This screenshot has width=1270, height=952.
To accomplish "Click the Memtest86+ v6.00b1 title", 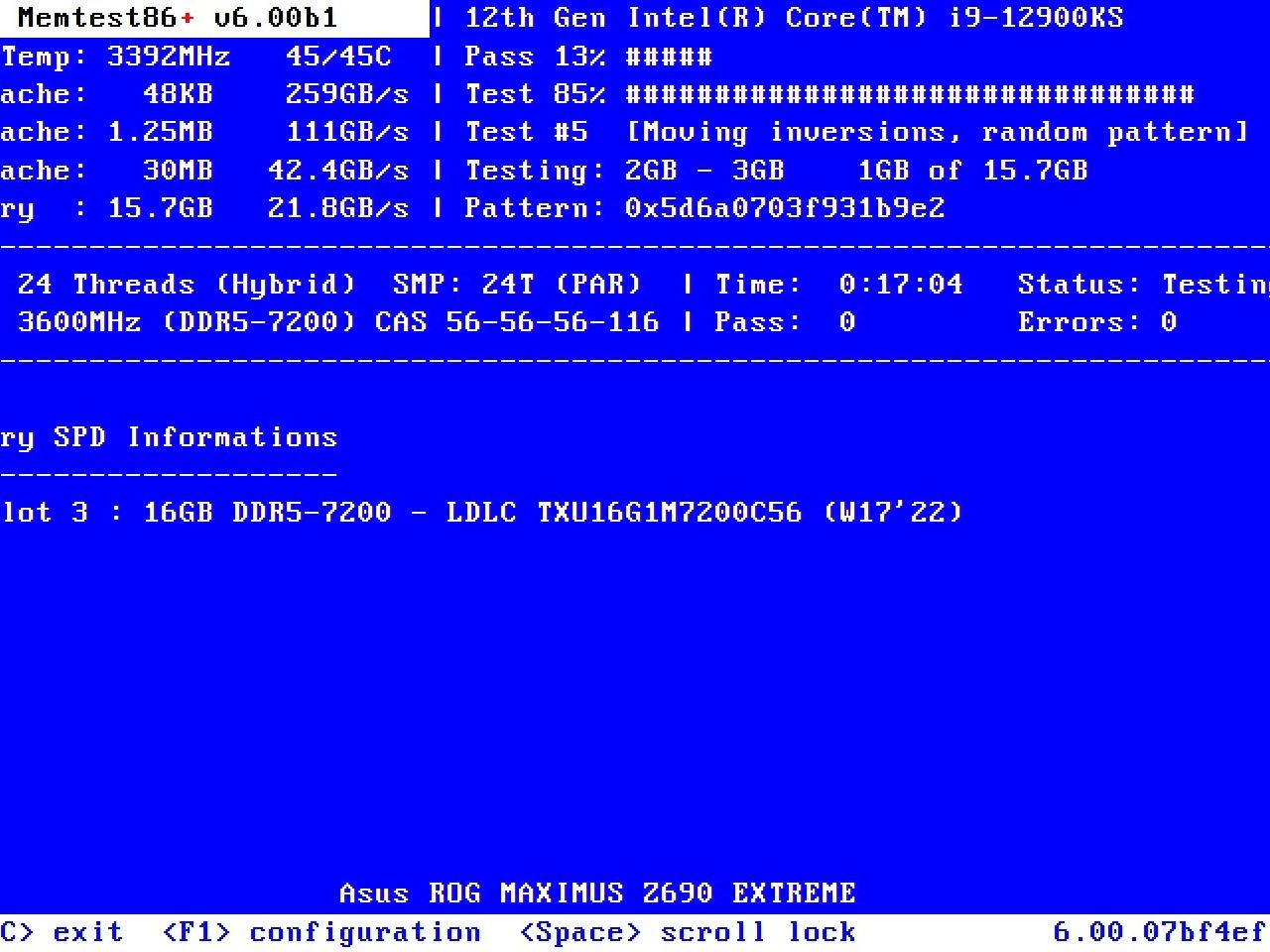I will coord(178,18).
